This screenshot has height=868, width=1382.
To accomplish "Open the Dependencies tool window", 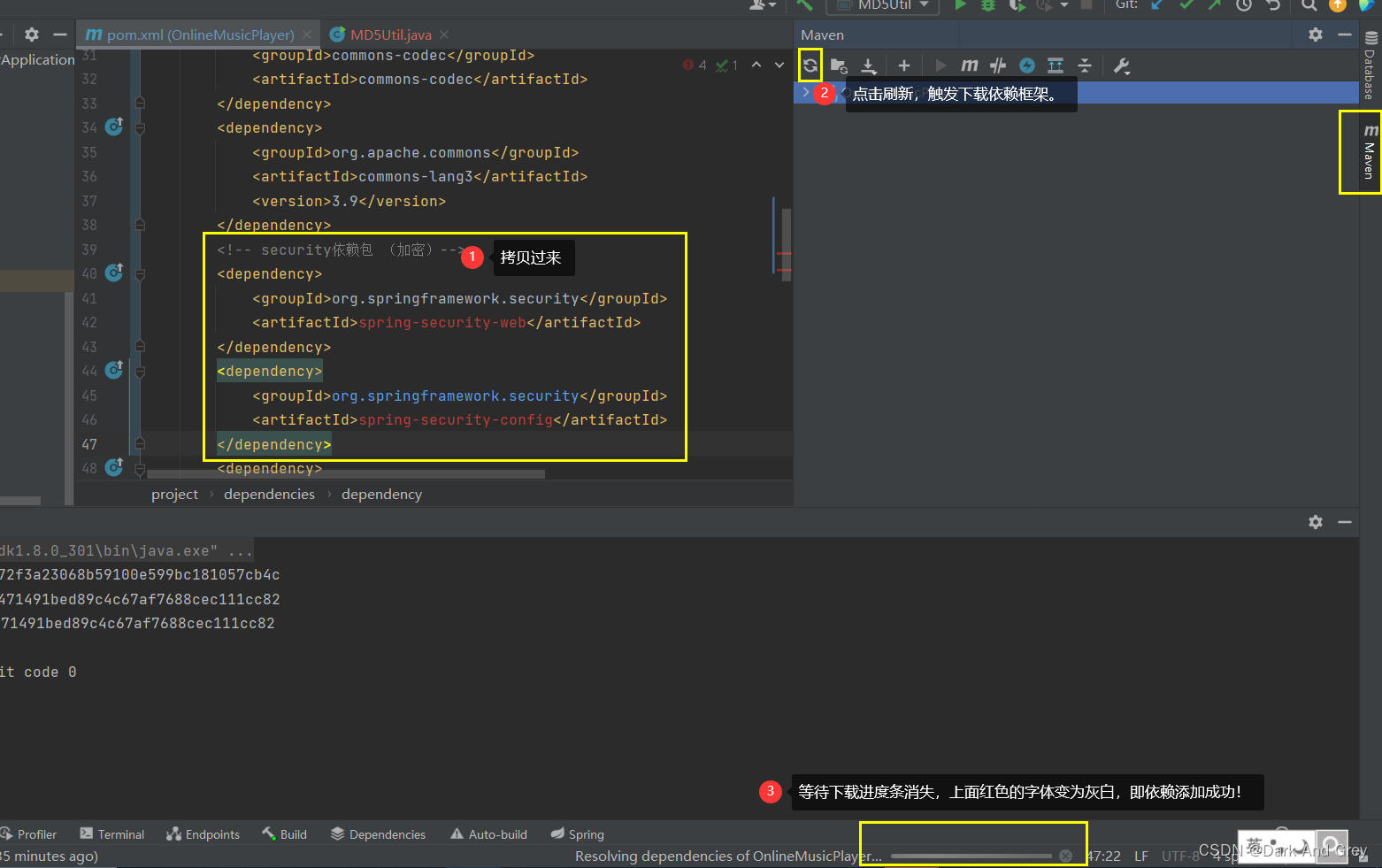I will [378, 834].
